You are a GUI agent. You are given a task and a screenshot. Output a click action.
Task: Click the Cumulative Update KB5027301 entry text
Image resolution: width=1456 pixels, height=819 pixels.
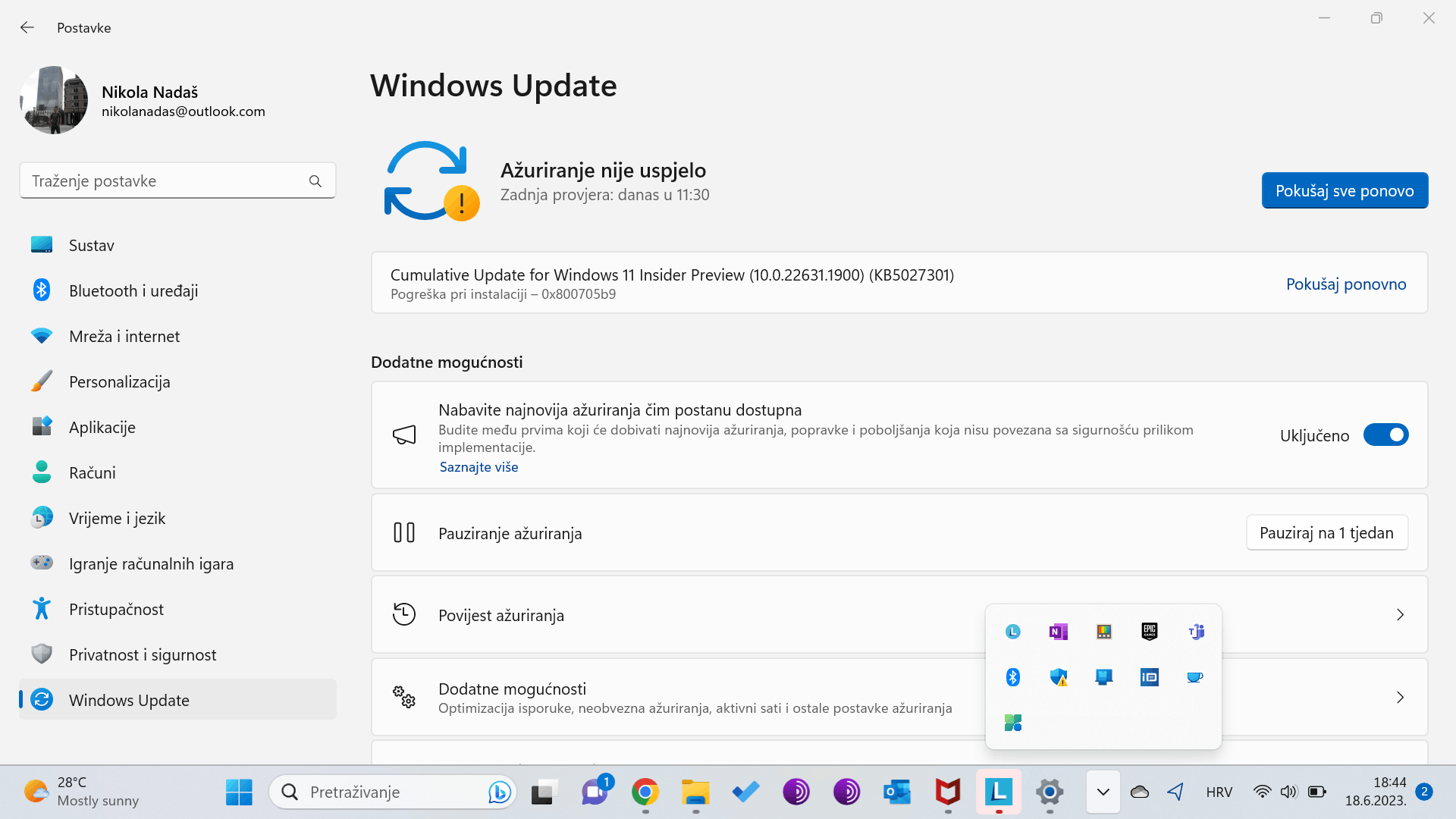tap(672, 275)
